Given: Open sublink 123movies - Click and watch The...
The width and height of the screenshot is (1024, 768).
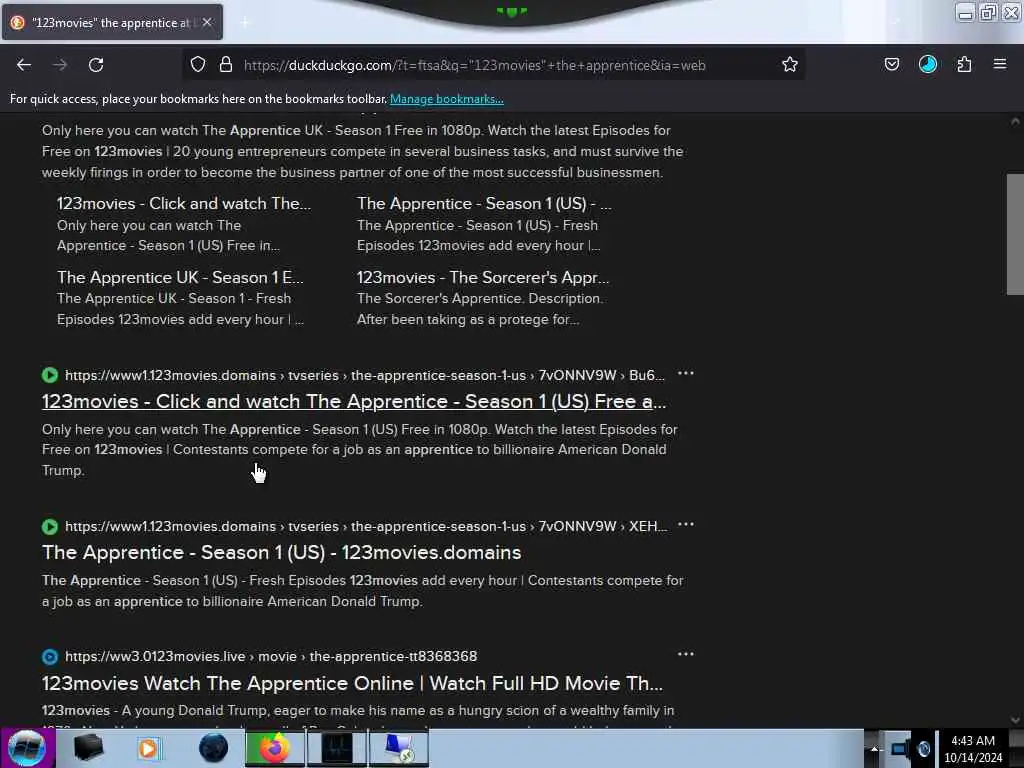Looking at the screenshot, I should click(x=184, y=204).
